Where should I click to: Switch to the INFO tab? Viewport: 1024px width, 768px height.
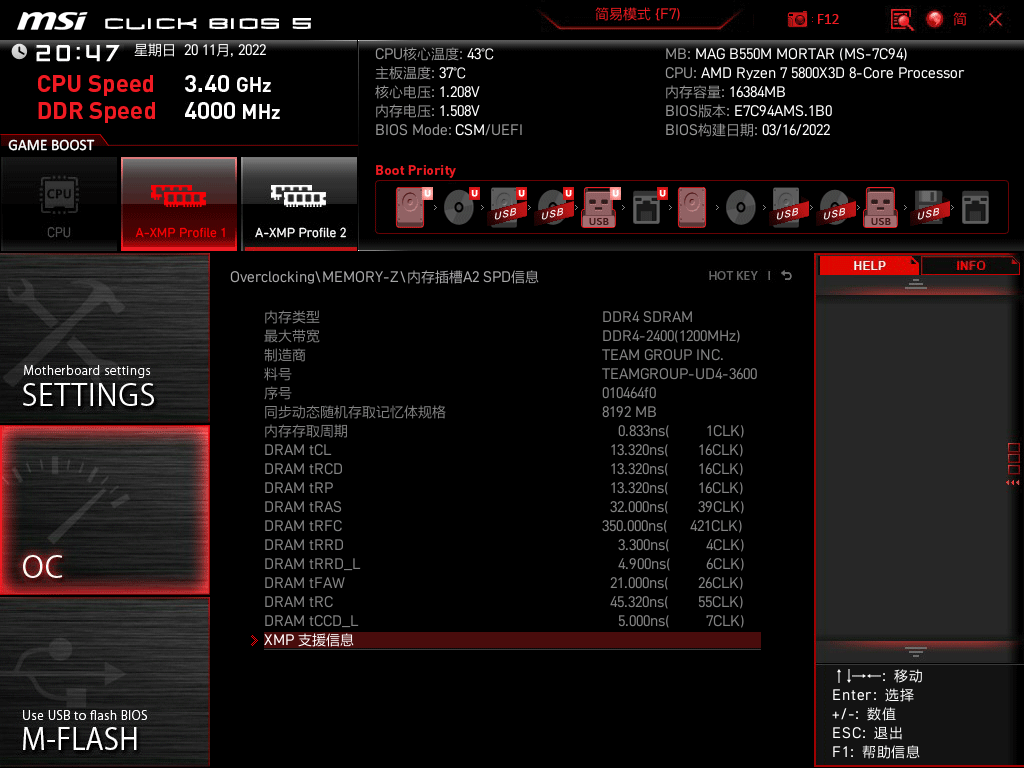pos(970,266)
